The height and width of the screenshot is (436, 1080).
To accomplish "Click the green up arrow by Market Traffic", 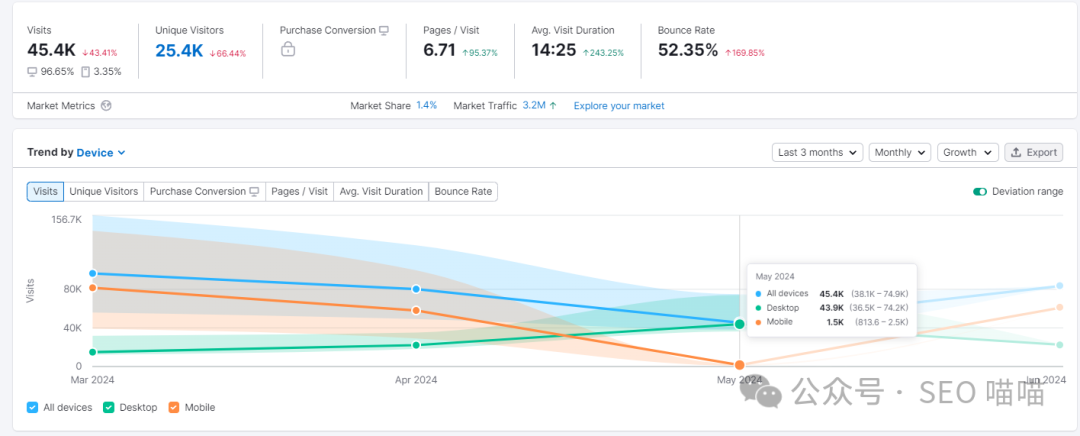I will point(552,106).
